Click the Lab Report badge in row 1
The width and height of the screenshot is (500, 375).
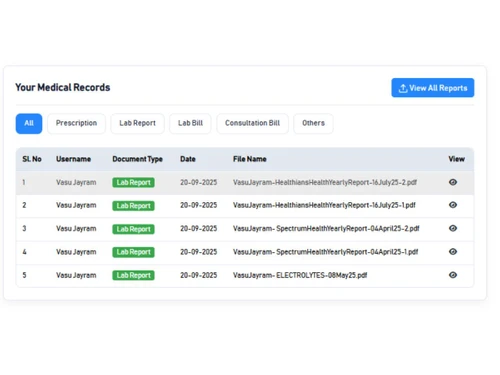pos(133,182)
